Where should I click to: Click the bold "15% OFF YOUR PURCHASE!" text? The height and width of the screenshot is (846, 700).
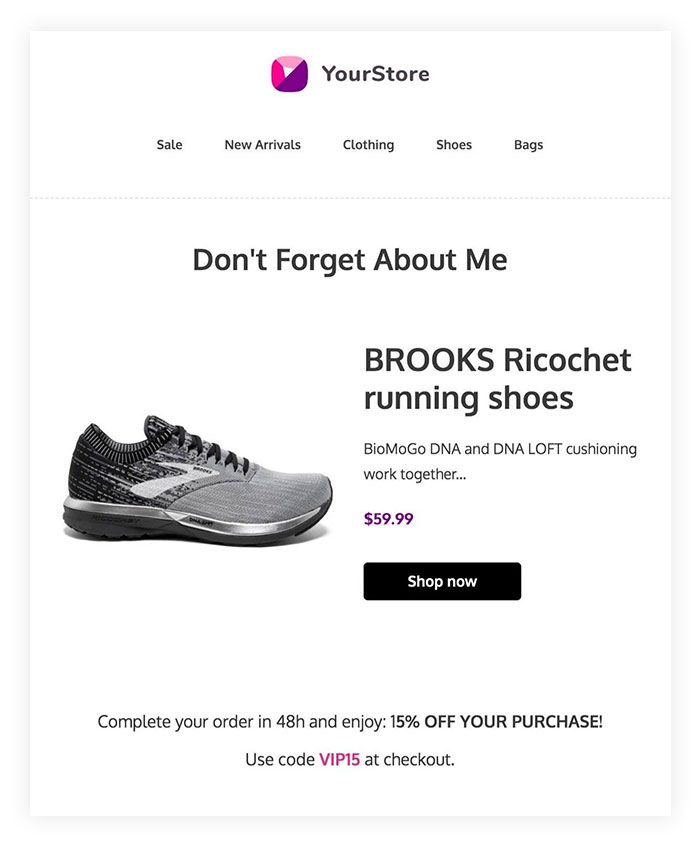click(x=496, y=722)
